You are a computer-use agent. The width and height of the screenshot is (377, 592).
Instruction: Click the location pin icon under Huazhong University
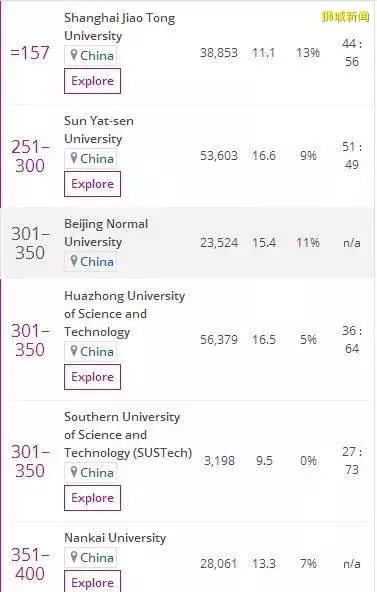pos(74,351)
